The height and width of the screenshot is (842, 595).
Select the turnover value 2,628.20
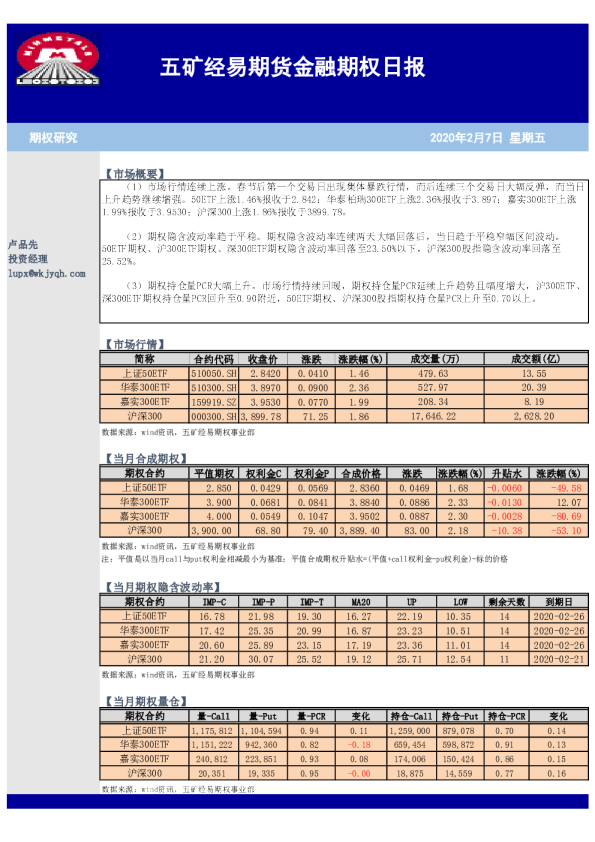click(534, 416)
